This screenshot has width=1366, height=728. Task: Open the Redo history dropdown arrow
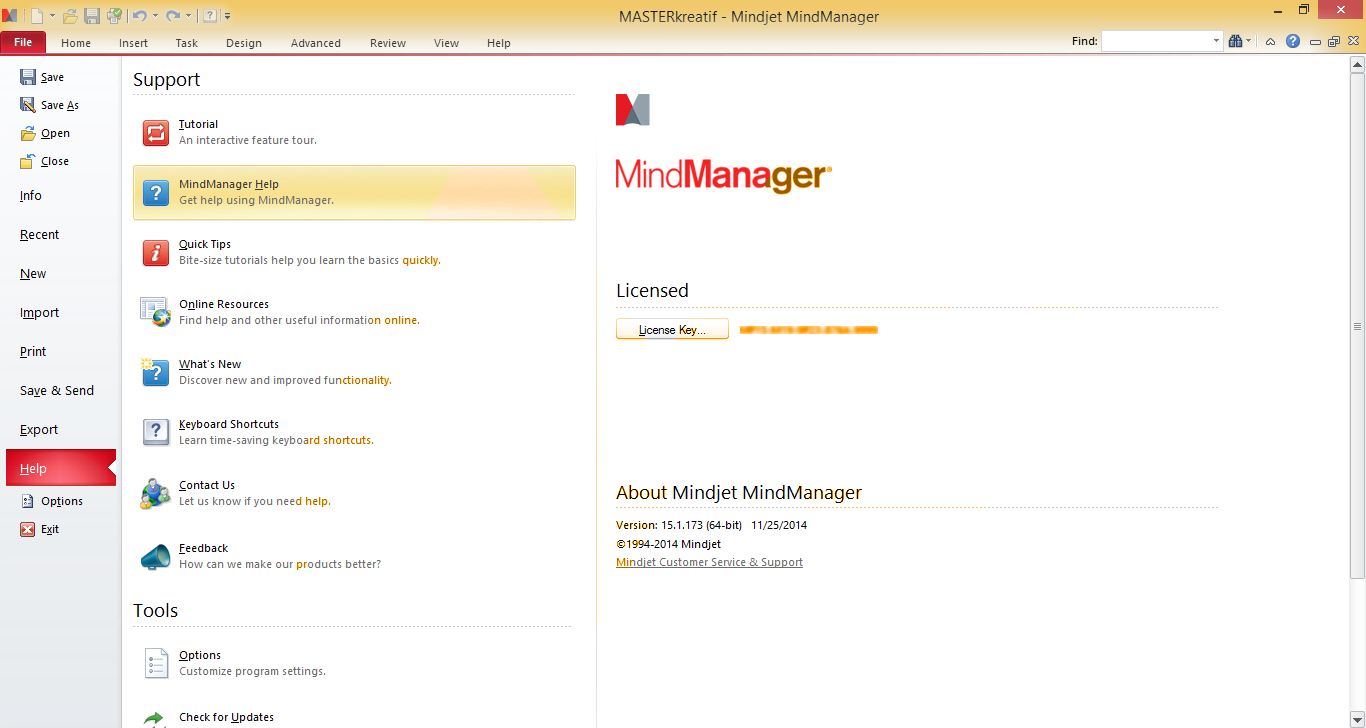click(187, 16)
